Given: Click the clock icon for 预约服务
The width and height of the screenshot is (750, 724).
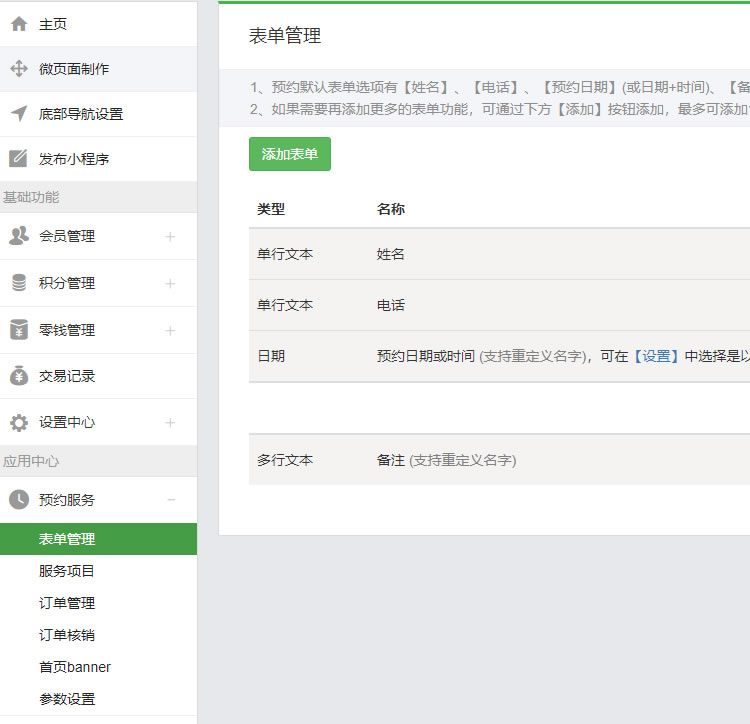Looking at the screenshot, I should pos(18,500).
